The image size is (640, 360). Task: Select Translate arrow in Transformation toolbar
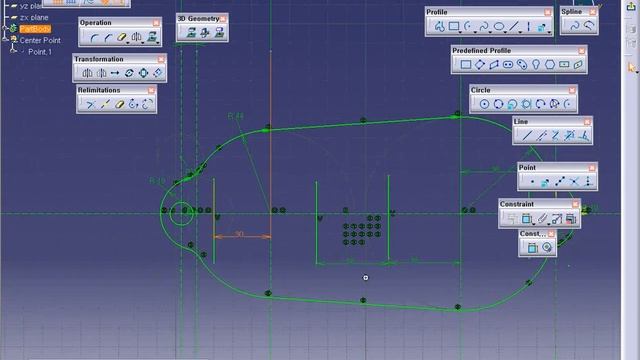(x=115, y=73)
